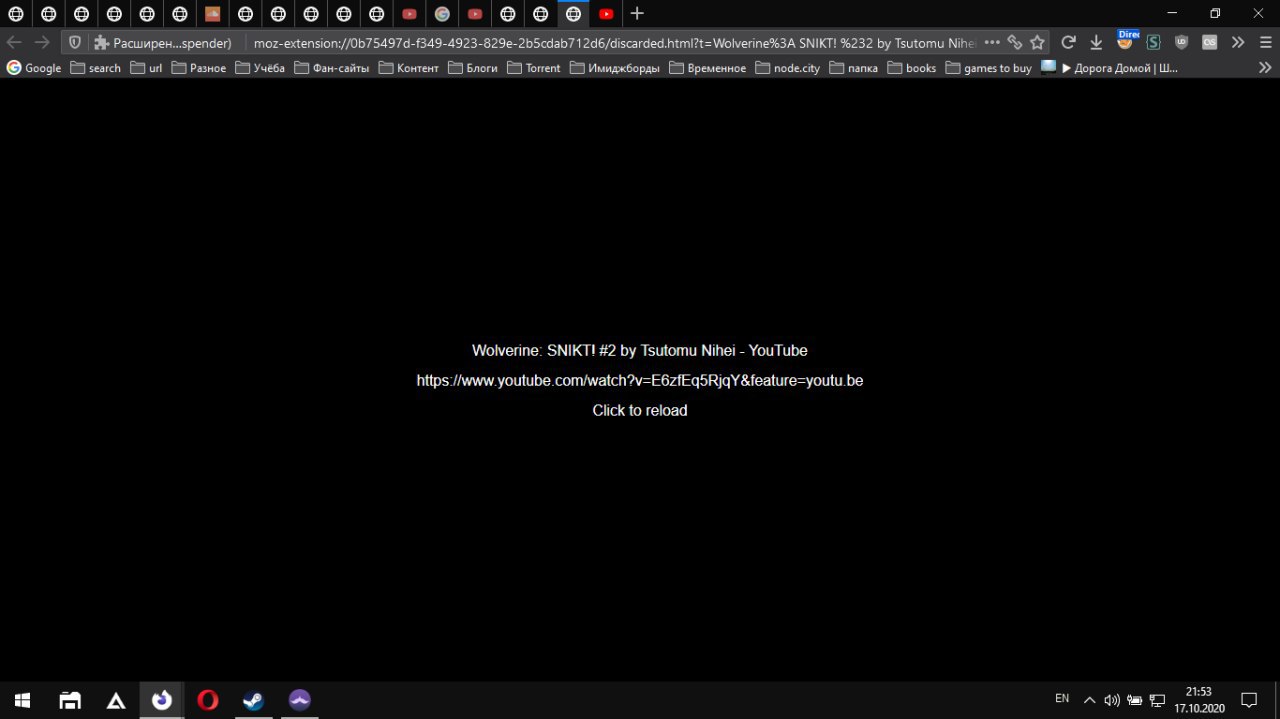Image resolution: width=1280 pixels, height=719 pixels.
Task: Open Google bookmark
Action: coord(34,68)
